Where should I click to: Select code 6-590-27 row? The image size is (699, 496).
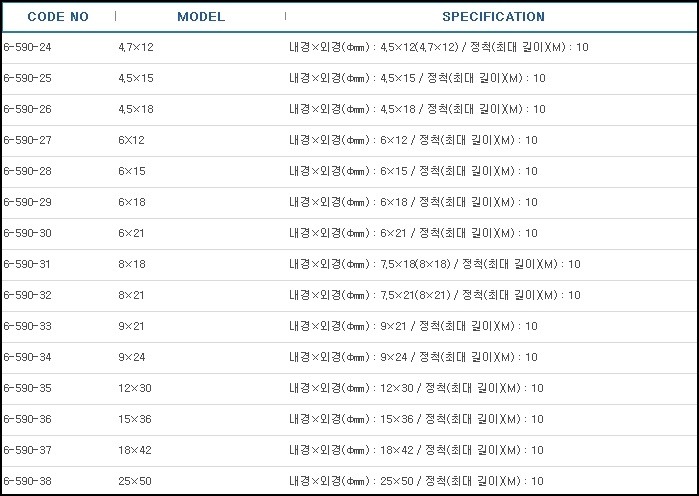(x=350, y=140)
